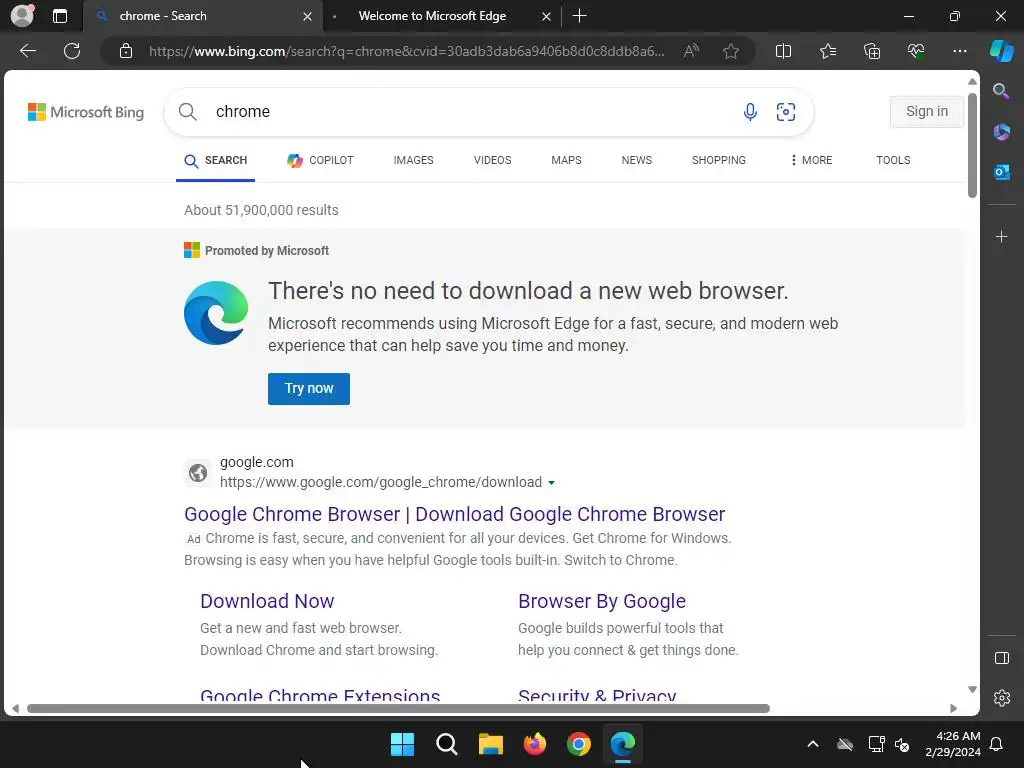Click the horizontal scrollbar thumb
This screenshot has height=768, width=1024.
coord(398,709)
